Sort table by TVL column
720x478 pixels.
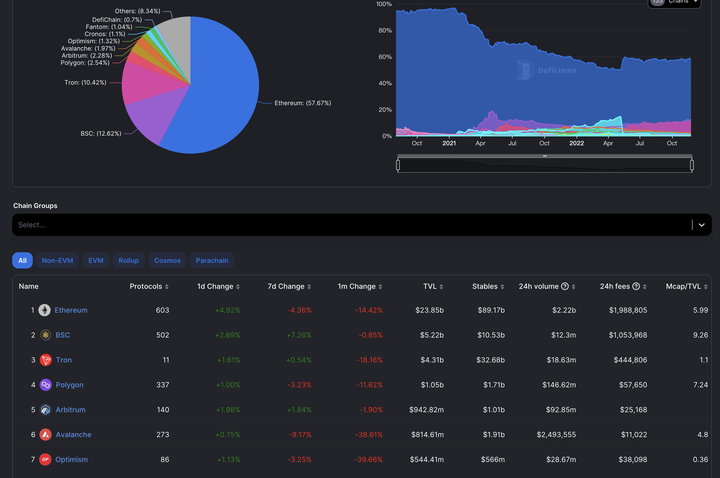[x=433, y=287]
